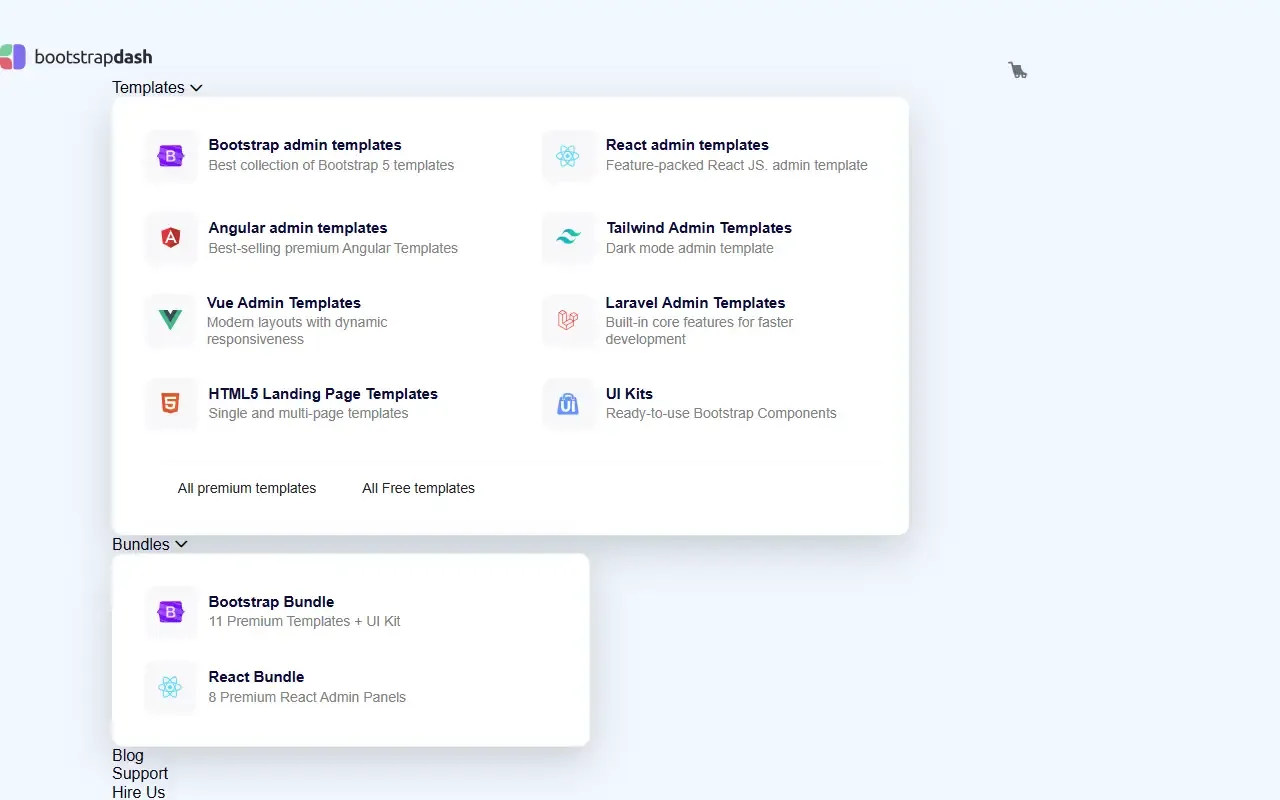This screenshot has height=800, width=1280.
Task: Click 'Single and multi-page templates' description
Action: 308,414
